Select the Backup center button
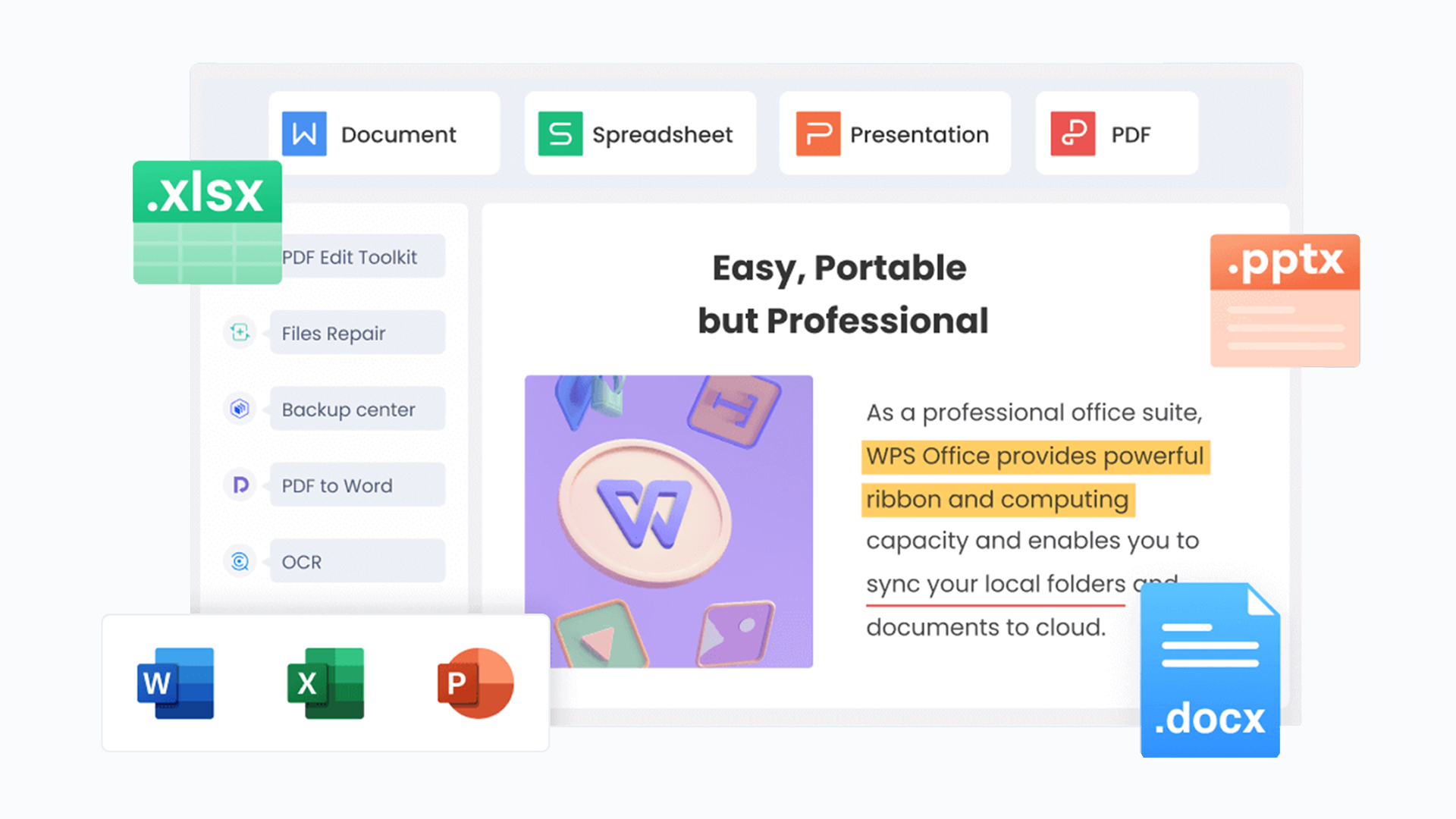Screen dimensions: 1456x819 356,409
